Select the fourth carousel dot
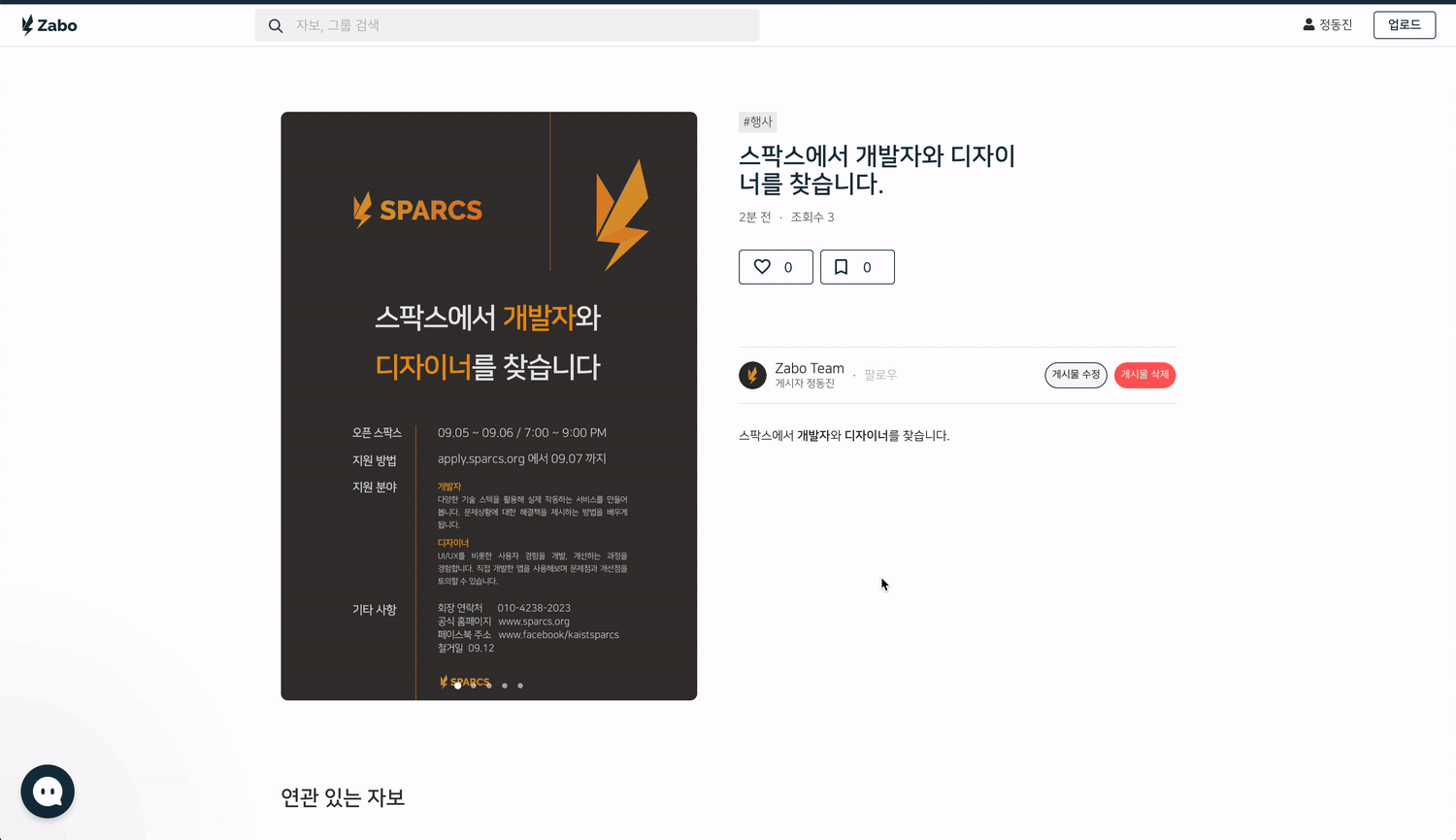The height and width of the screenshot is (840, 1456). pos(505,686)
